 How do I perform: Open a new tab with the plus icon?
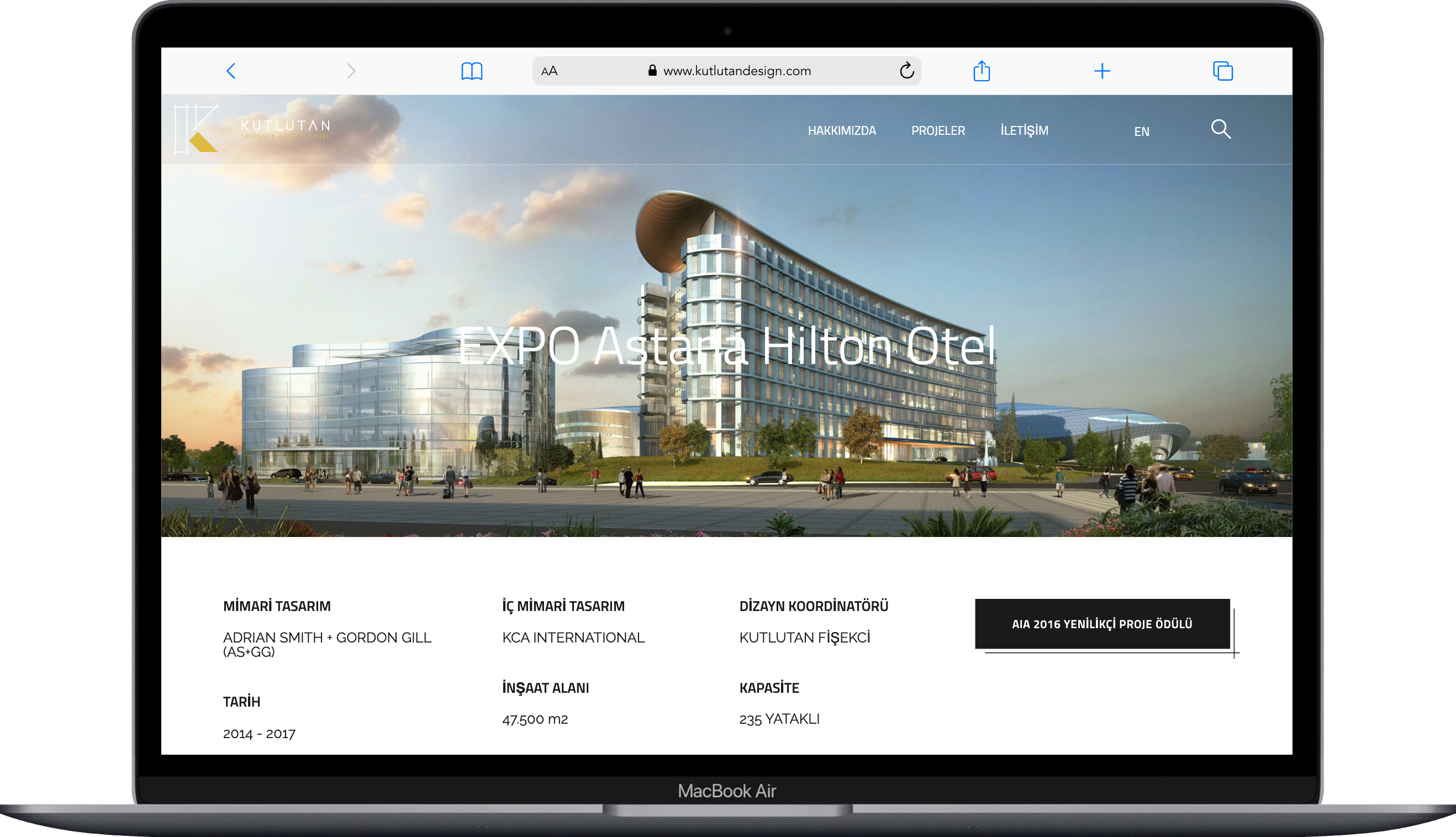click(1101, 71)
